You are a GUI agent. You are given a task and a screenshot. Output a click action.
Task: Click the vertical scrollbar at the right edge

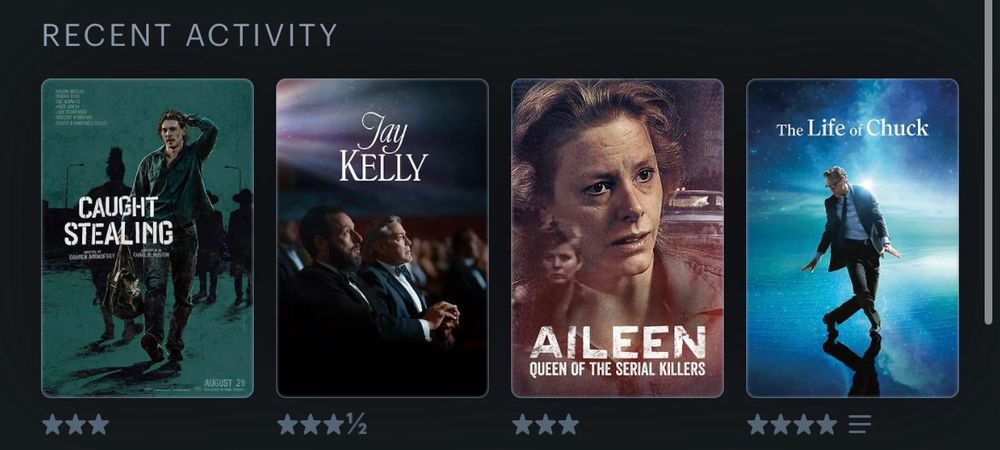[x=988, y=163]
